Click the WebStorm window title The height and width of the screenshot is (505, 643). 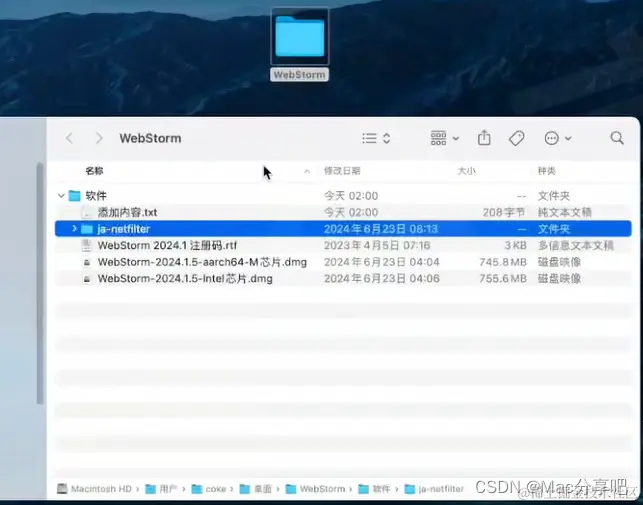[150, 138]
